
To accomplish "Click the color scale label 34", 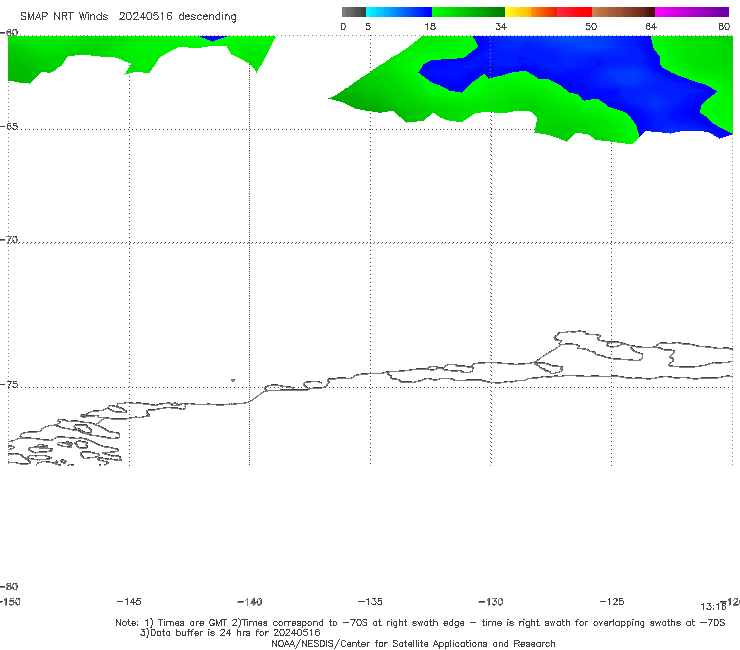I will (501, 26).
